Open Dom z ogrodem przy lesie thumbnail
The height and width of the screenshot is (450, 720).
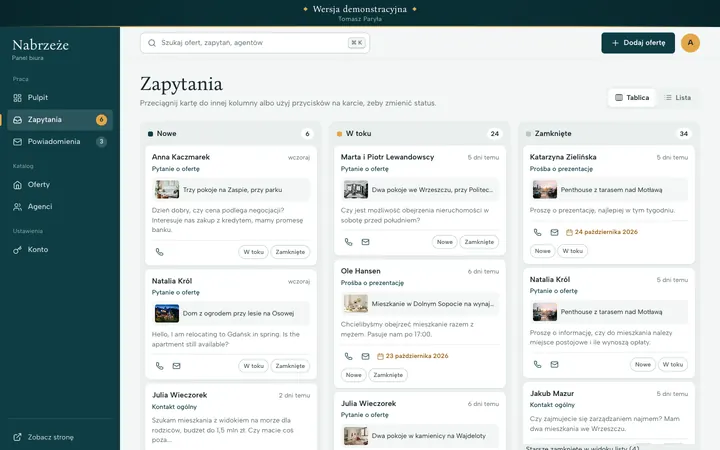[167, 313]
